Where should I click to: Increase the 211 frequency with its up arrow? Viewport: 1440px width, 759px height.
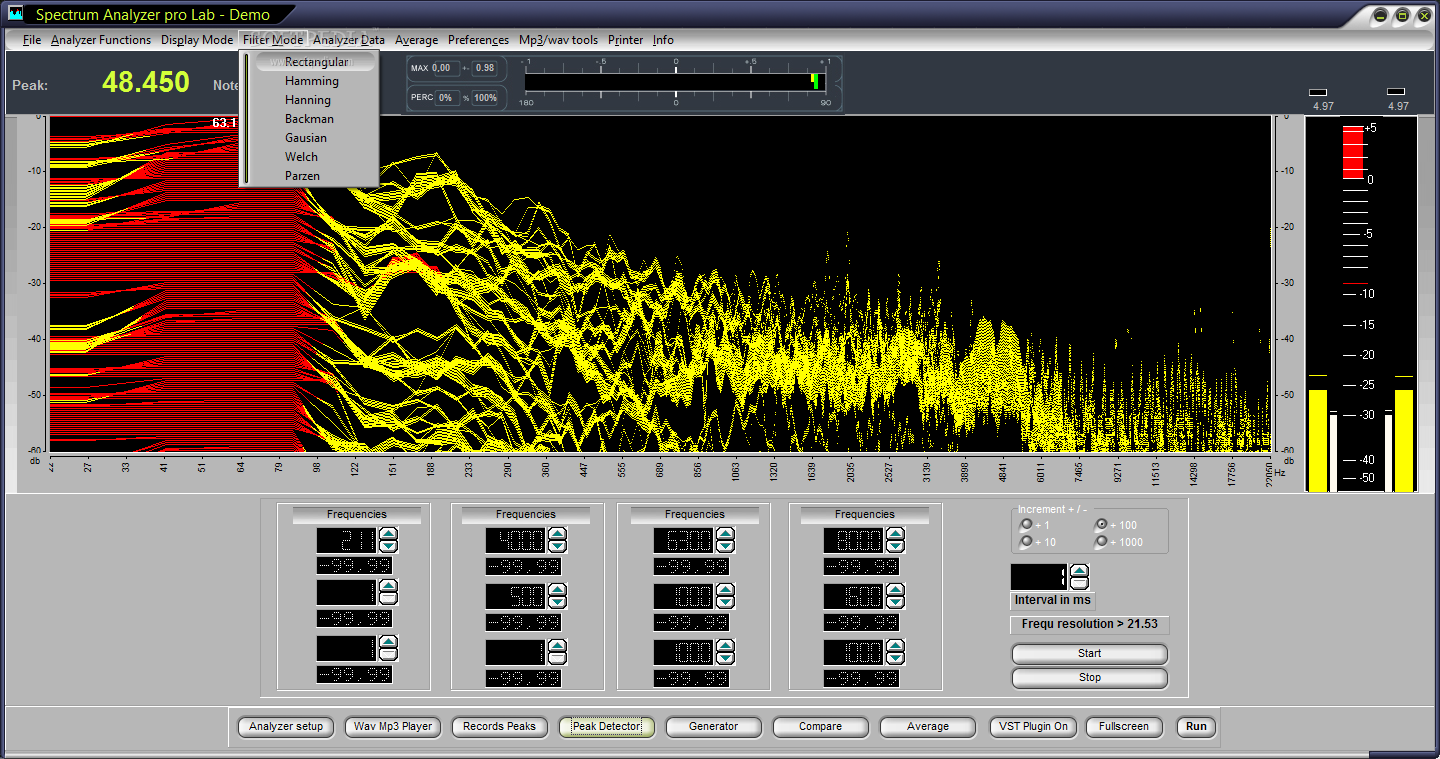tap(389, 535)
